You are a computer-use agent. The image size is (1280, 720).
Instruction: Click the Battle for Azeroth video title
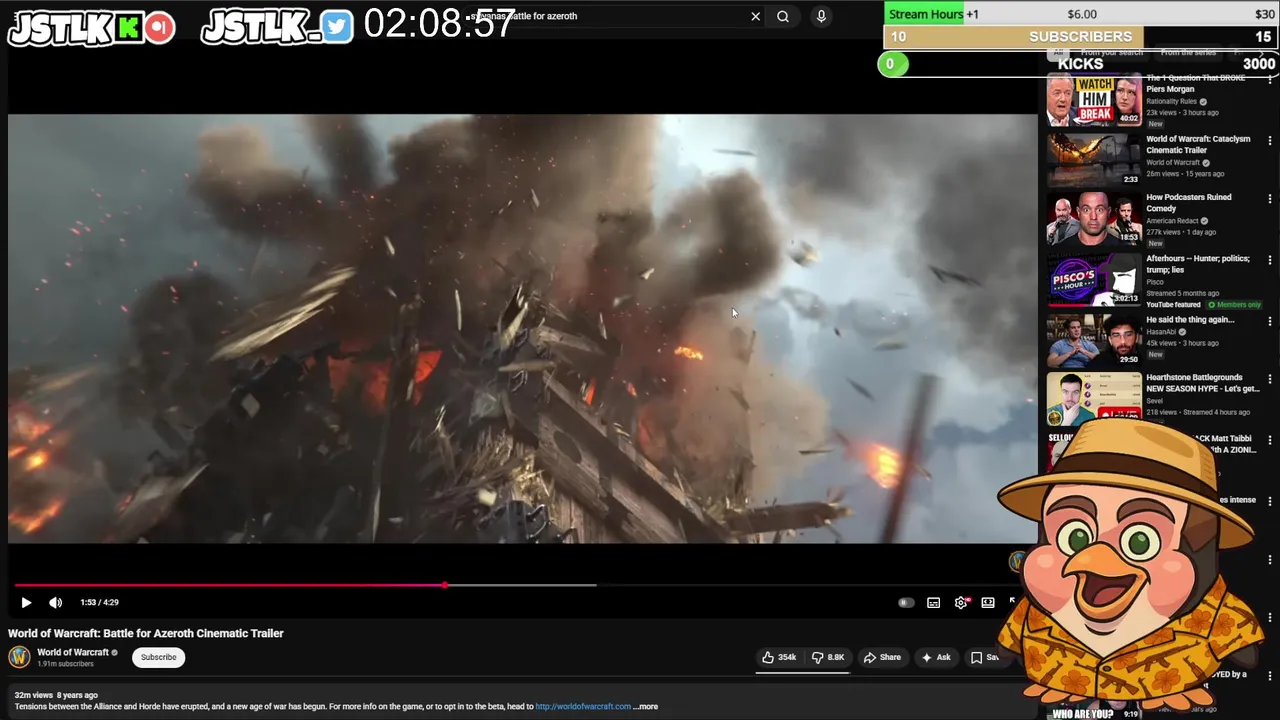click(146, 633)
